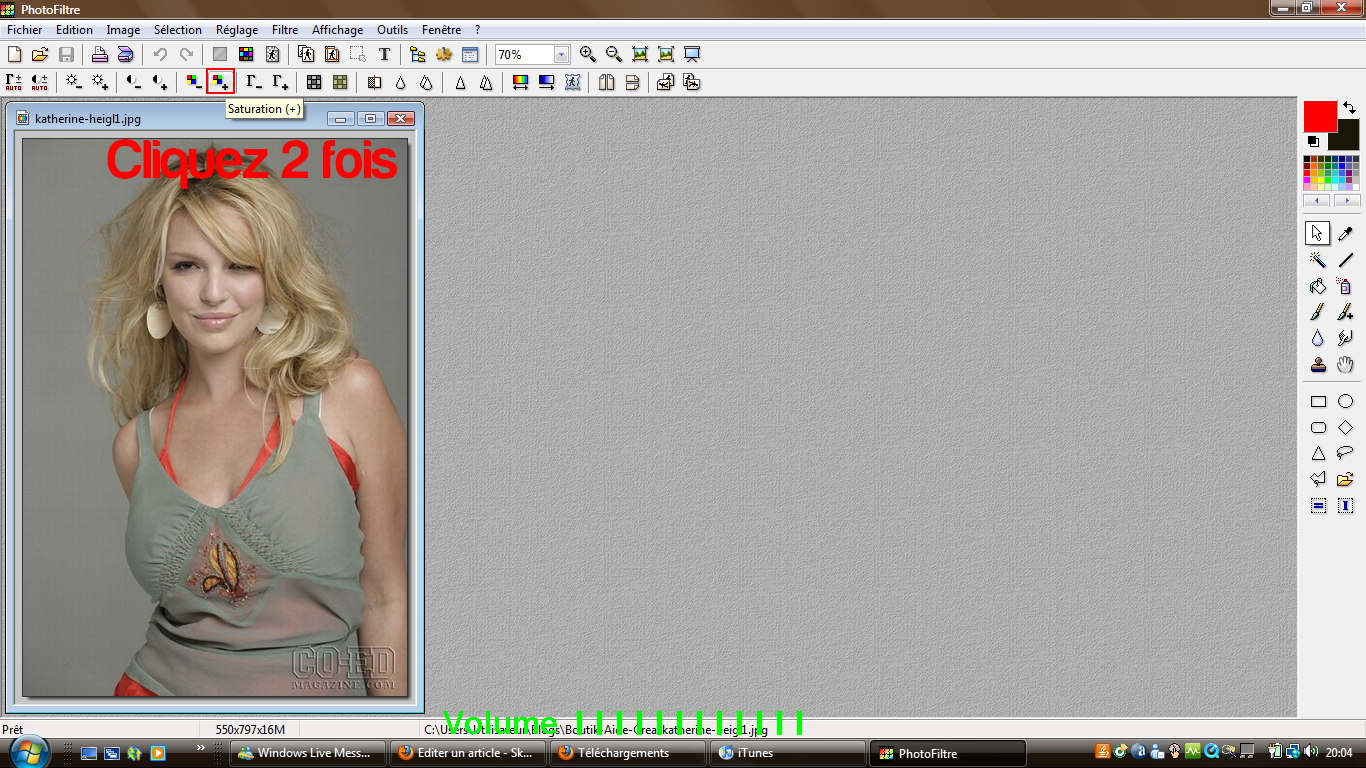
Task: Show previous palette colors with left arrow
Action: 1317,201
